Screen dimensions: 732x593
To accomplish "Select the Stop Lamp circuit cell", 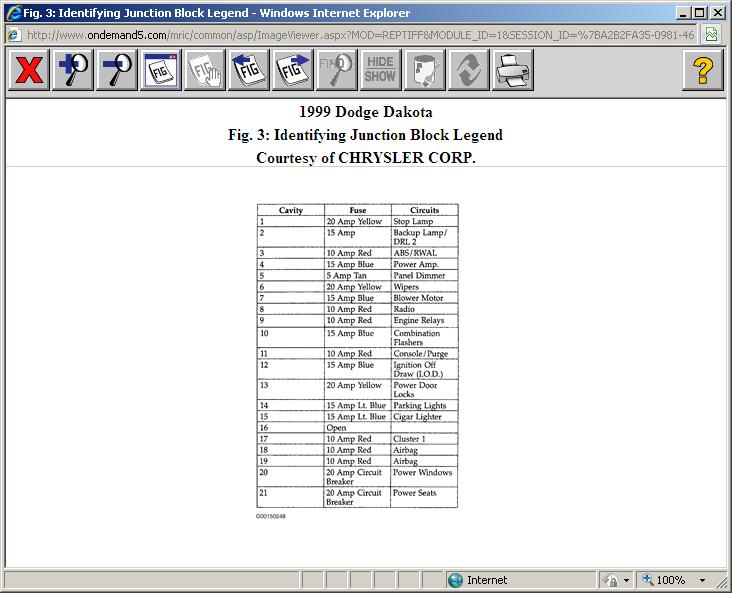I will click(424, 221).
